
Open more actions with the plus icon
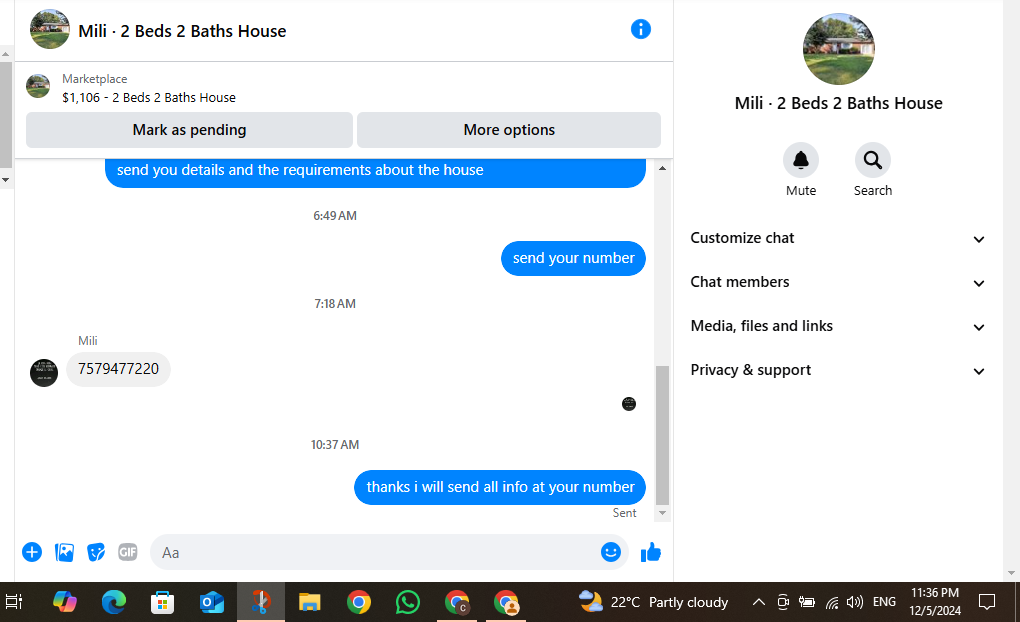pyautogui.click(x=32, y=552)
